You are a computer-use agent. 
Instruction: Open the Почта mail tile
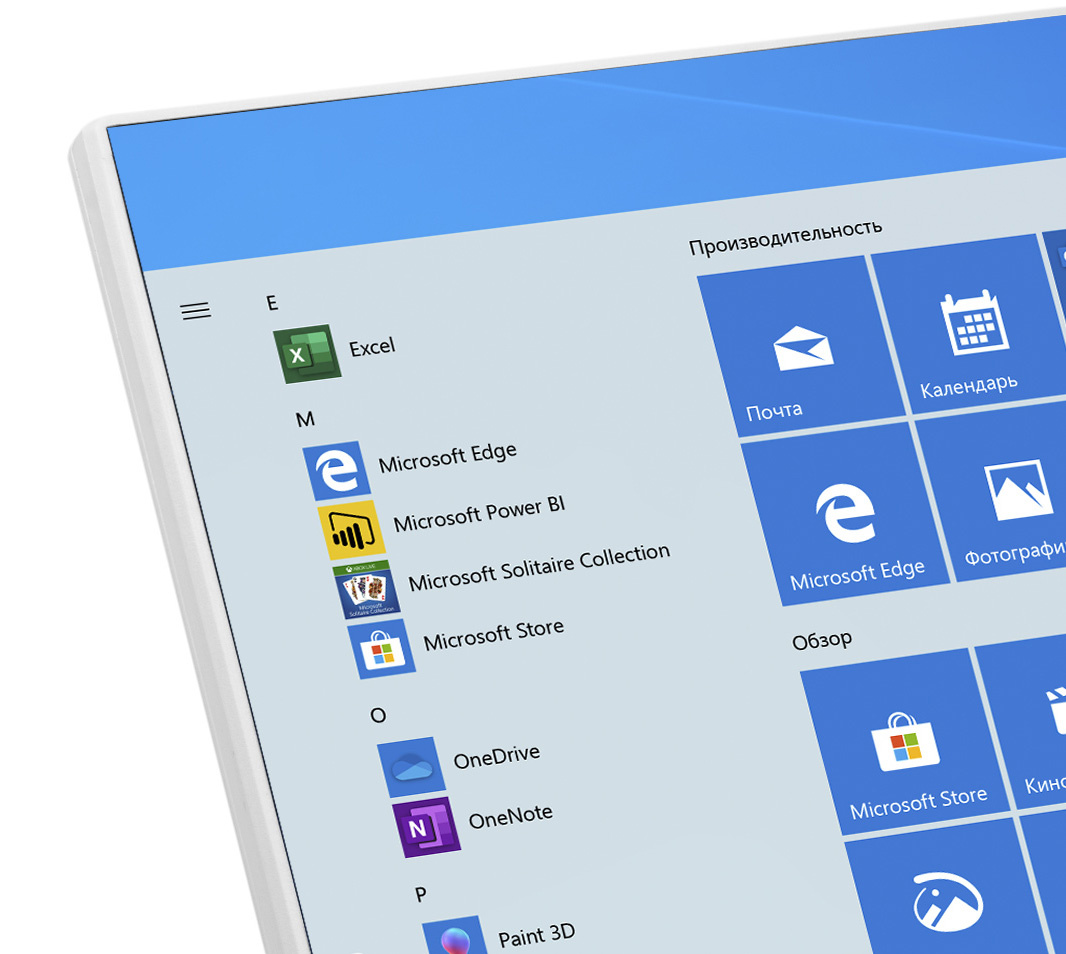(x=802, y=347)
